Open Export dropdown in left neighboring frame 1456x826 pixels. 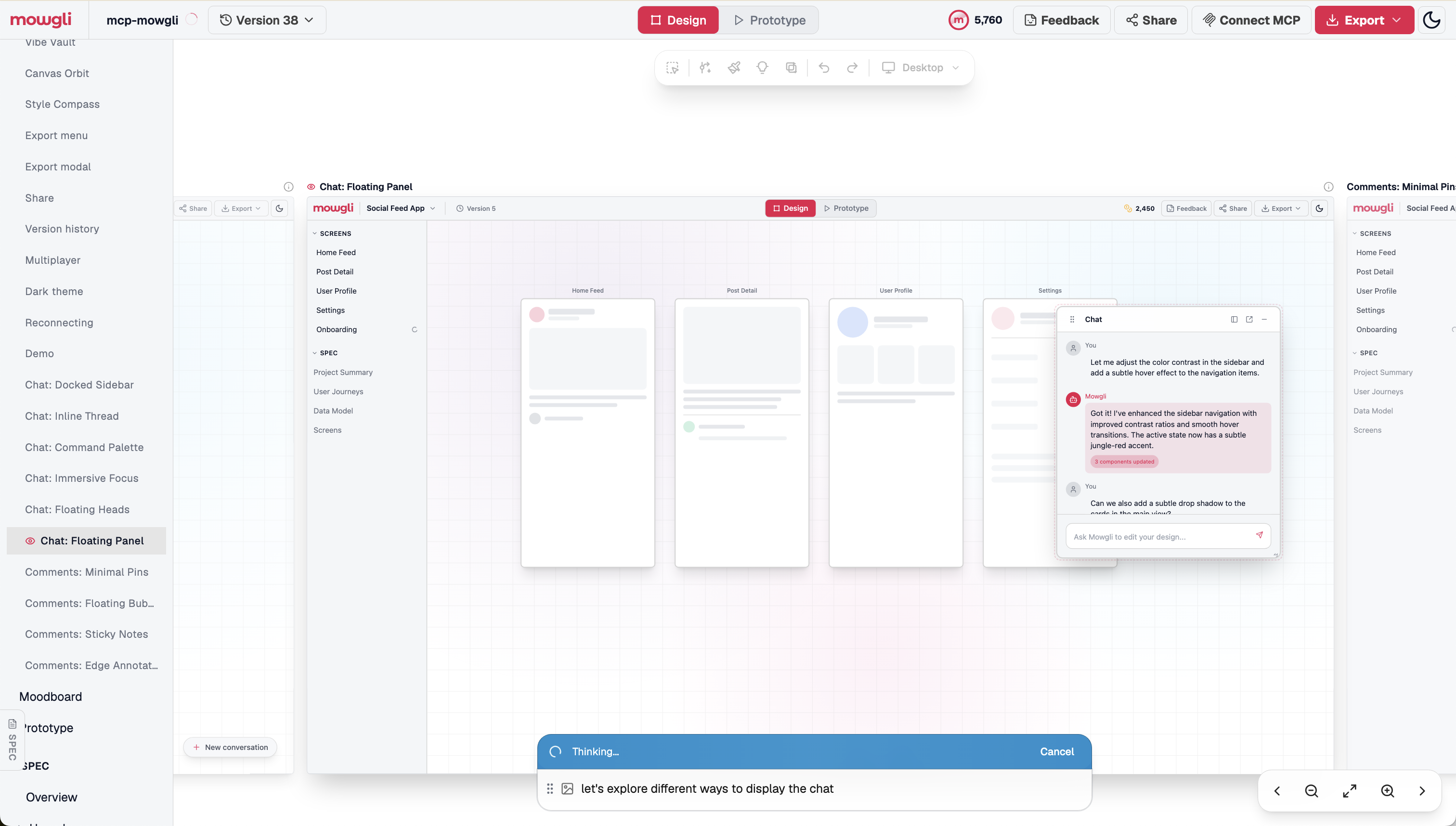point(241,208)
